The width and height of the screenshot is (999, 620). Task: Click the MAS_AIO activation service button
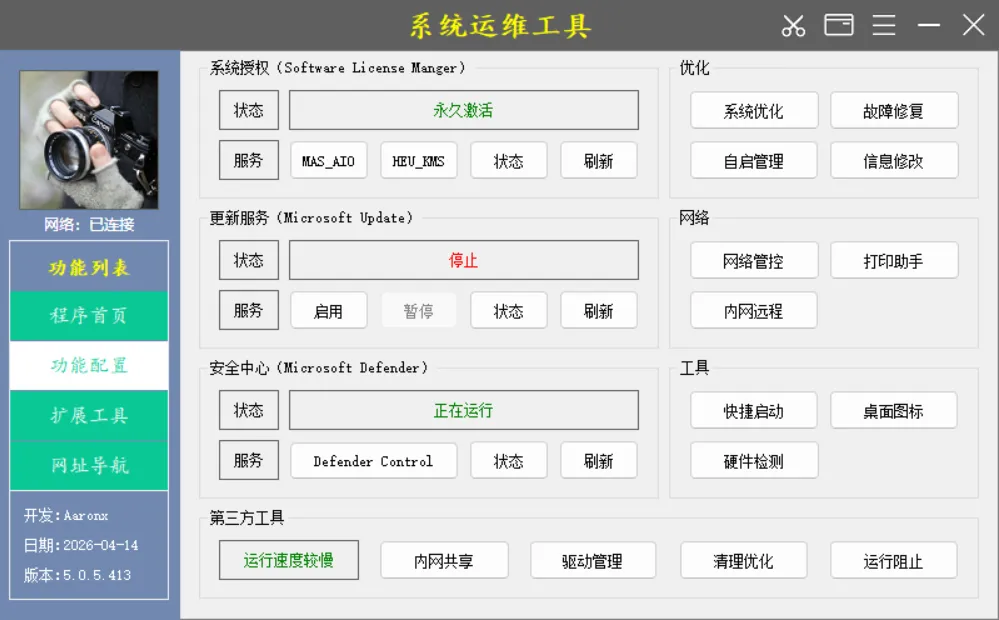coord(328,160)
